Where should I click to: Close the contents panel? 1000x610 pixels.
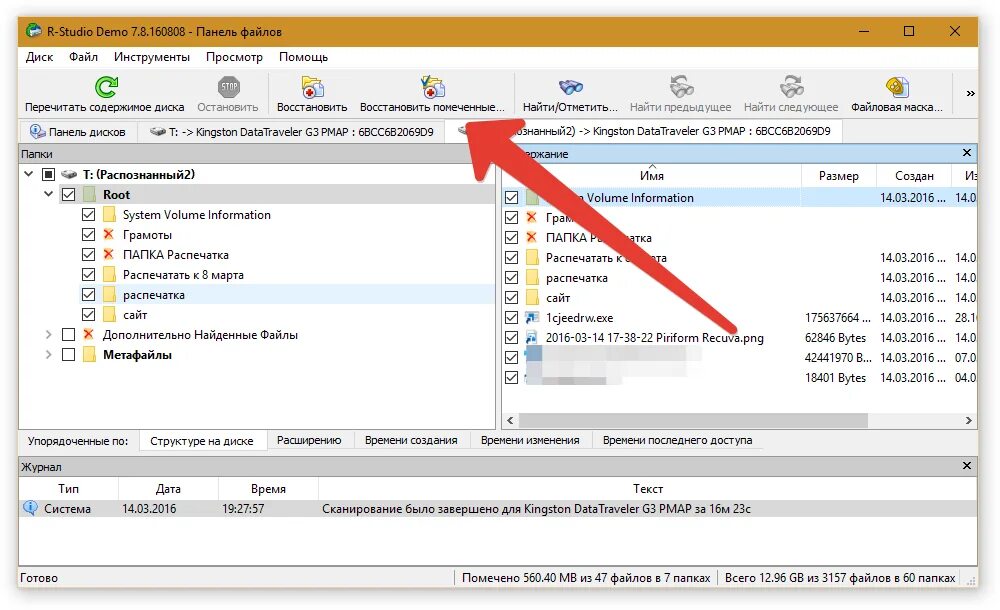[967, 153]
